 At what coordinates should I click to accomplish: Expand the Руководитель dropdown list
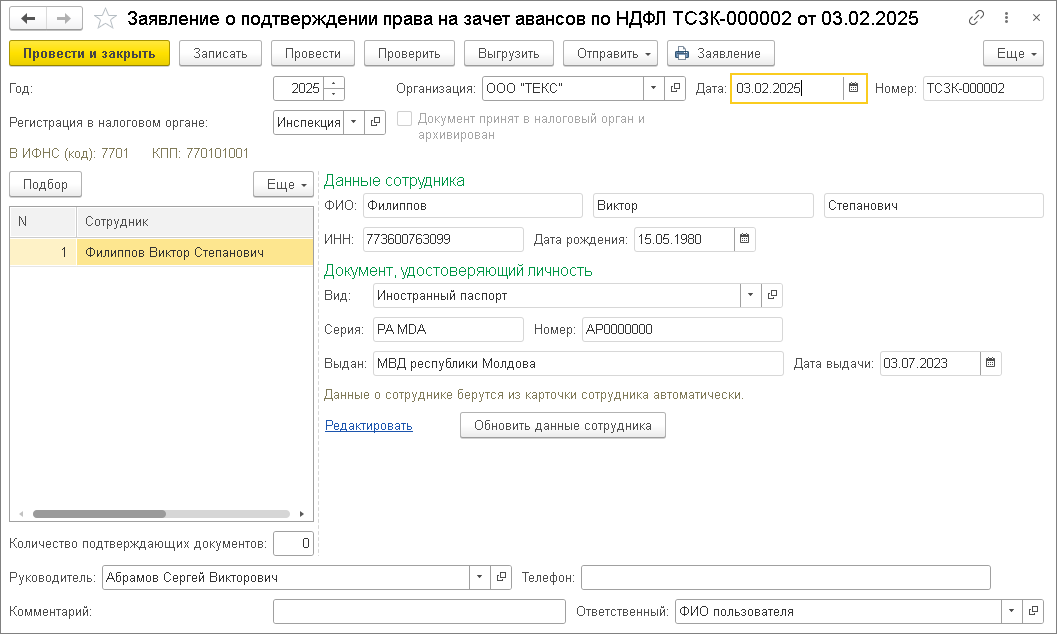point(479,577)
